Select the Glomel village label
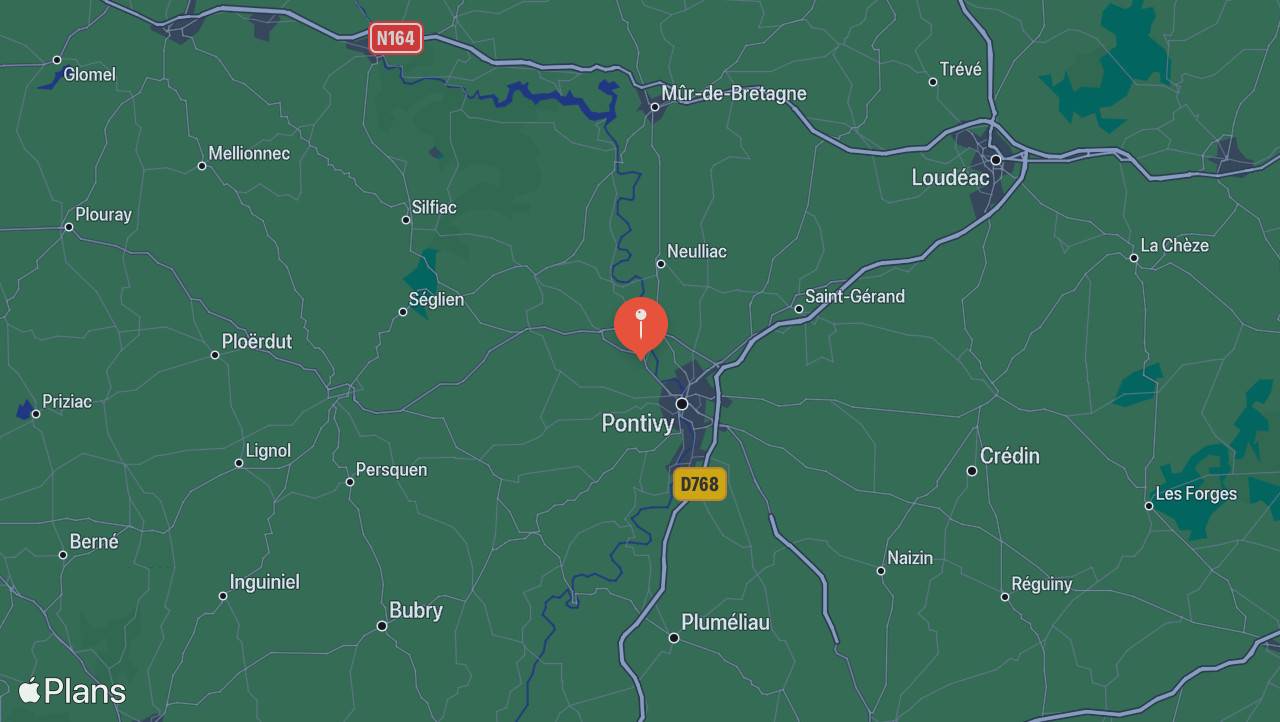 89,74
